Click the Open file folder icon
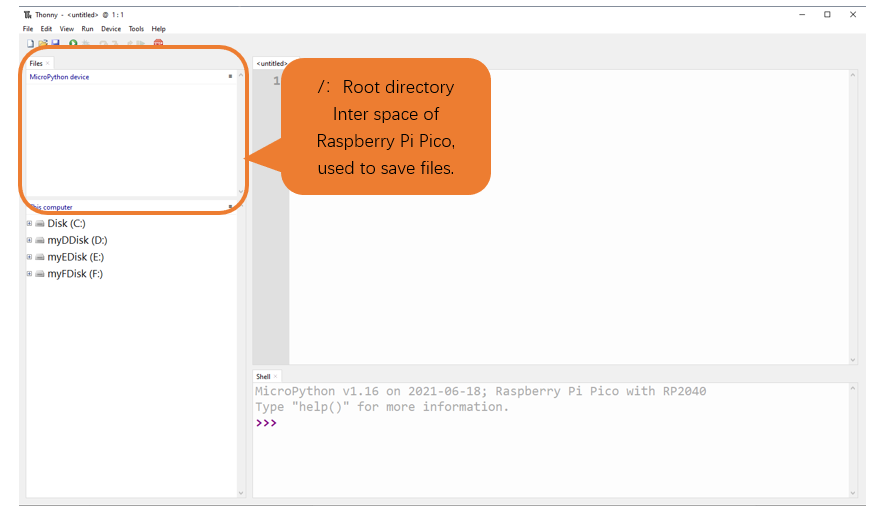 tap(43, 43)
